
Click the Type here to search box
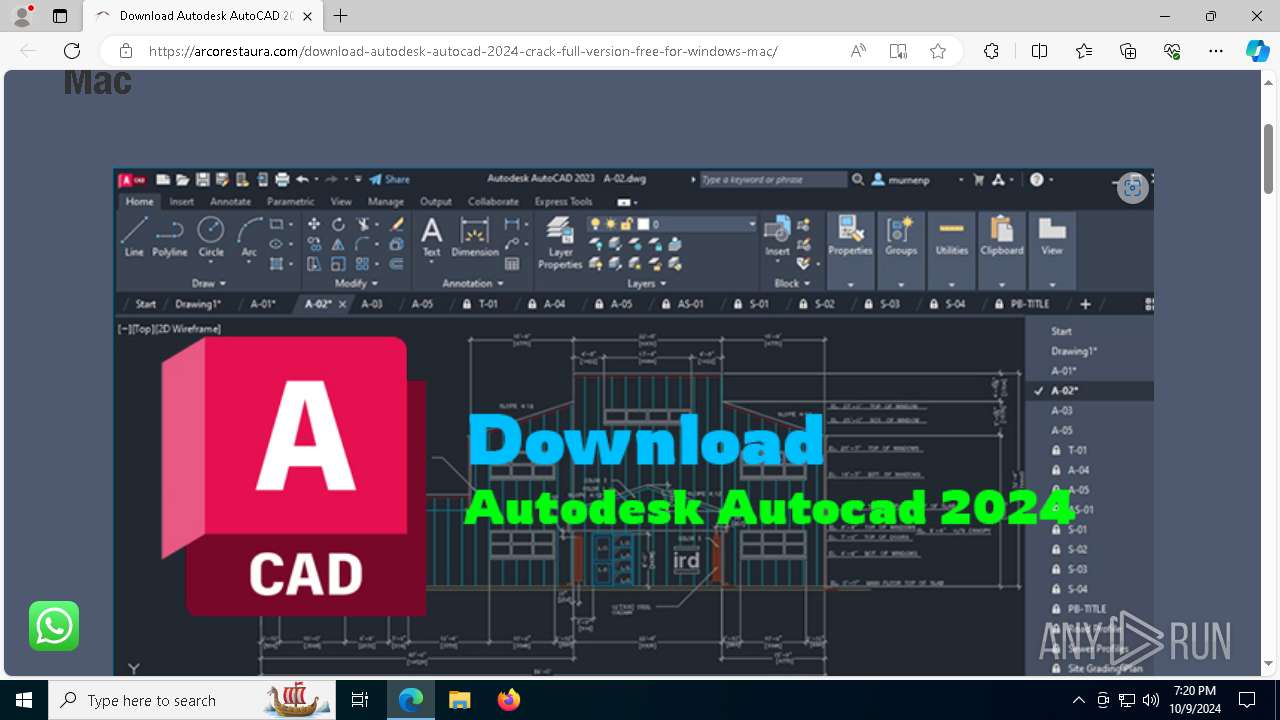click(x=191, y=700)
